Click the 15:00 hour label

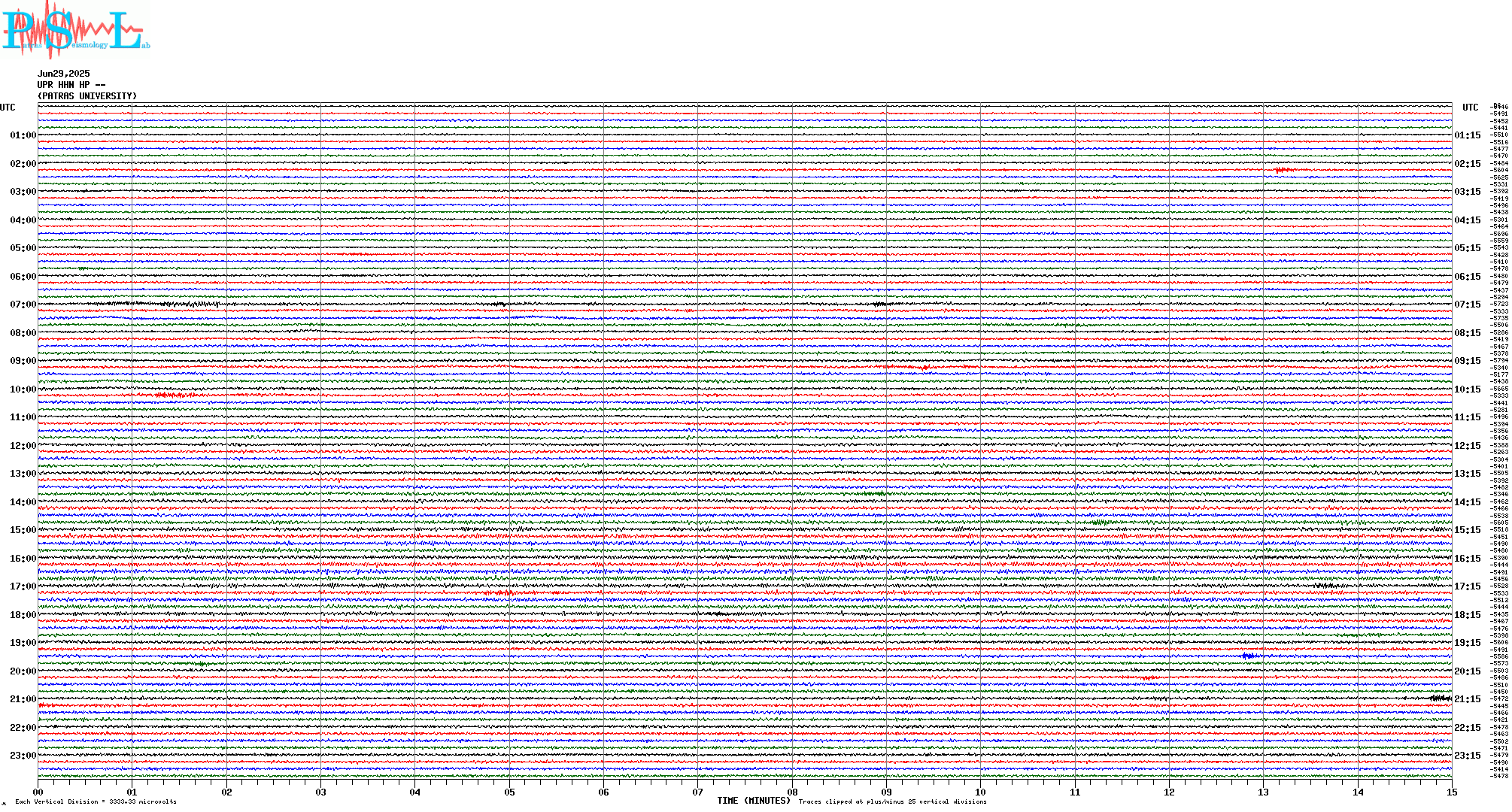[x=23, y=530]
